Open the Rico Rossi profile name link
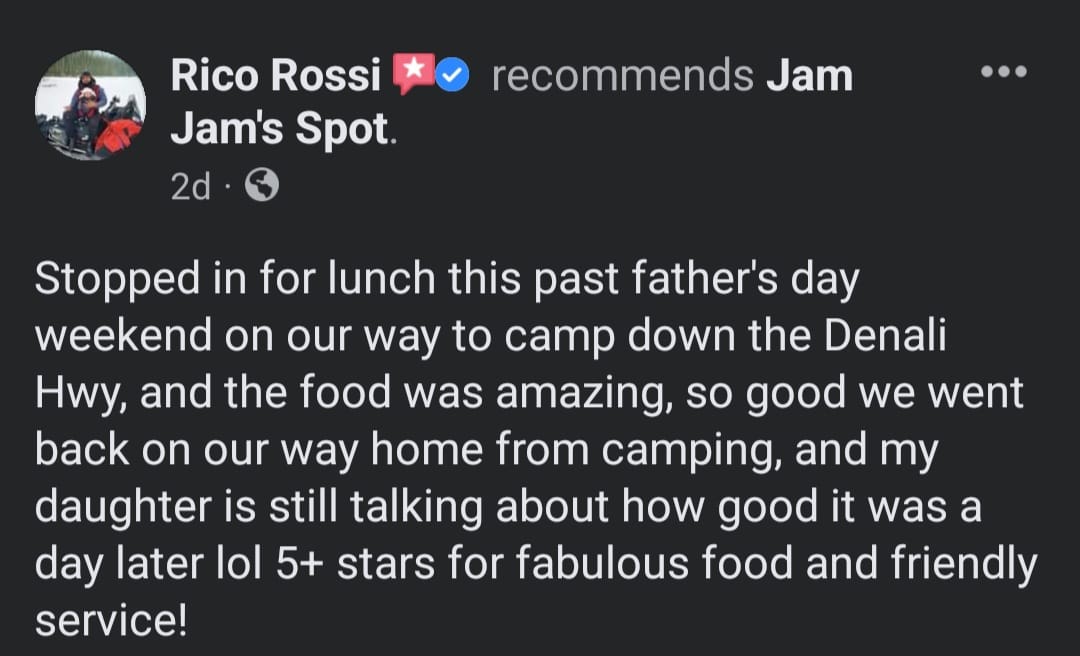Image resolution: width=1080 pixels, height=656 pixels. [275, 76]
